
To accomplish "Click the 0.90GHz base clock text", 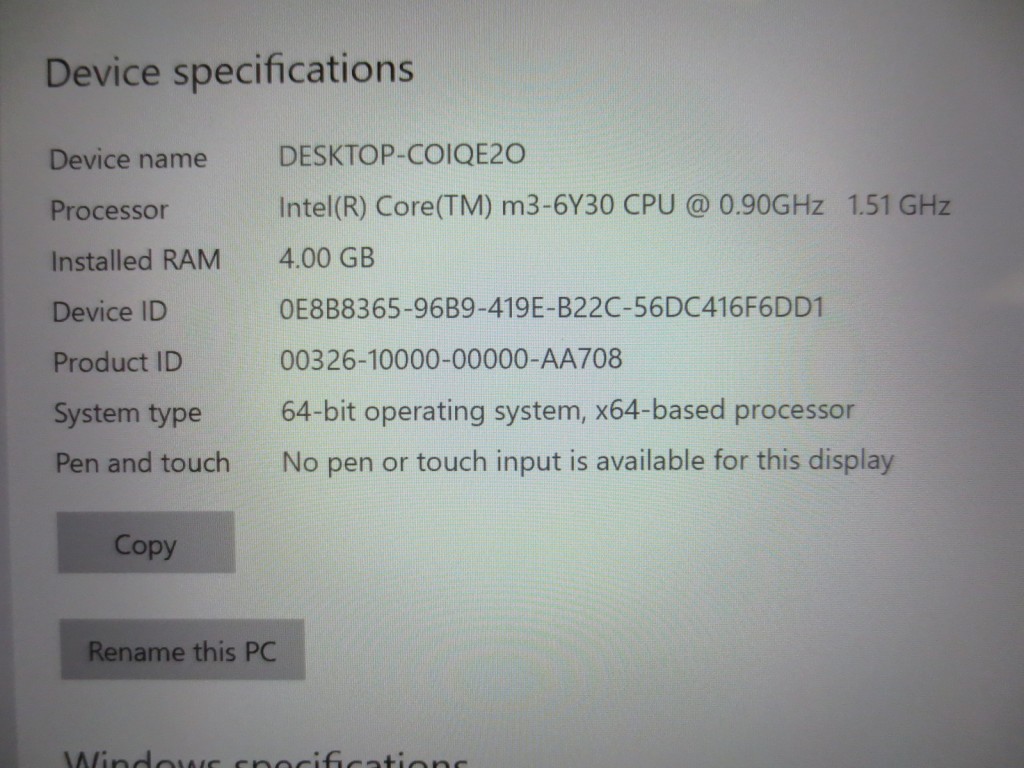I will 771,205.
